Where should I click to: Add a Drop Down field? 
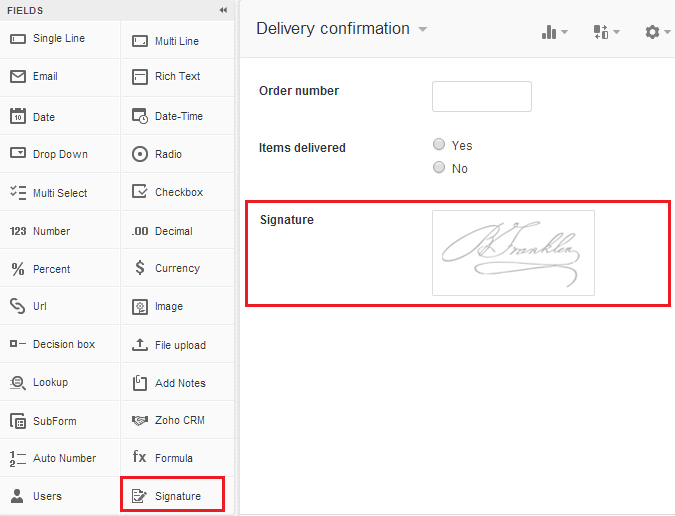click(x=60, y=155)
